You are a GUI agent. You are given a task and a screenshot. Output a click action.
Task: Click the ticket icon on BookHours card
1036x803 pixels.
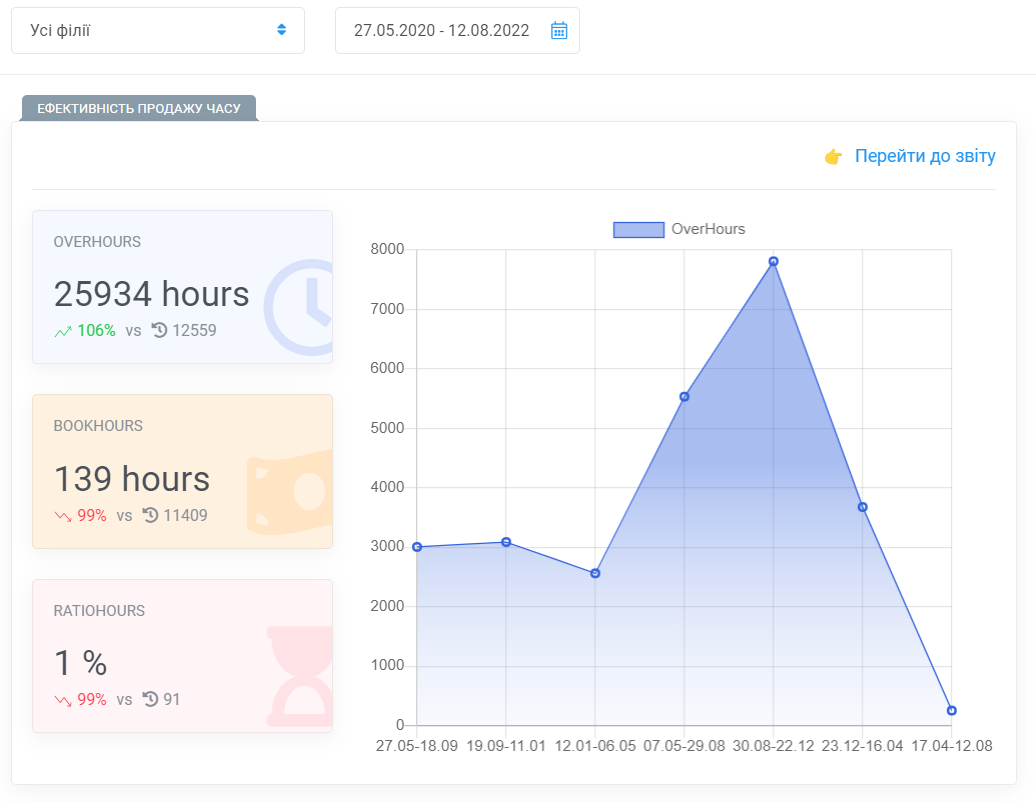coord(292,491)
